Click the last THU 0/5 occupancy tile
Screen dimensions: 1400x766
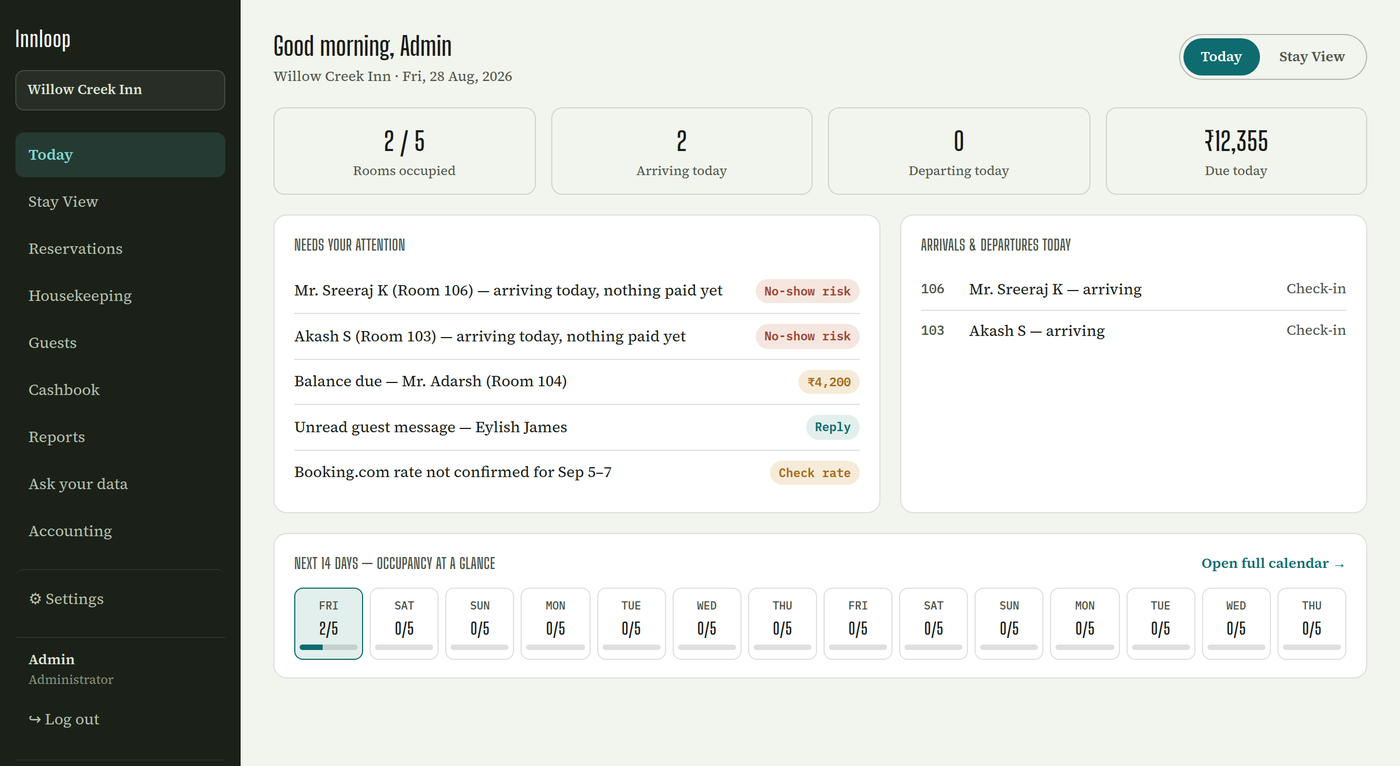(1312, 624)
